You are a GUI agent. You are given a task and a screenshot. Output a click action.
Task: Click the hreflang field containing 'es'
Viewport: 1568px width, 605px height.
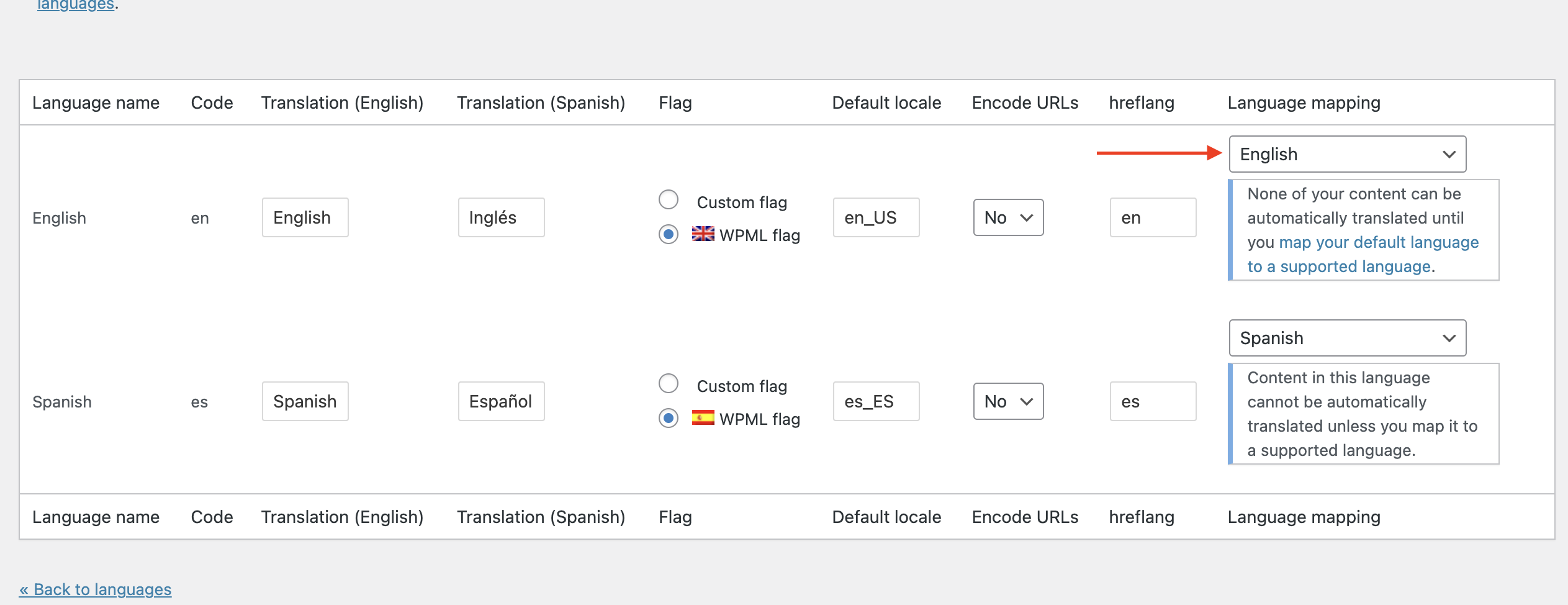pos(1153,401)
